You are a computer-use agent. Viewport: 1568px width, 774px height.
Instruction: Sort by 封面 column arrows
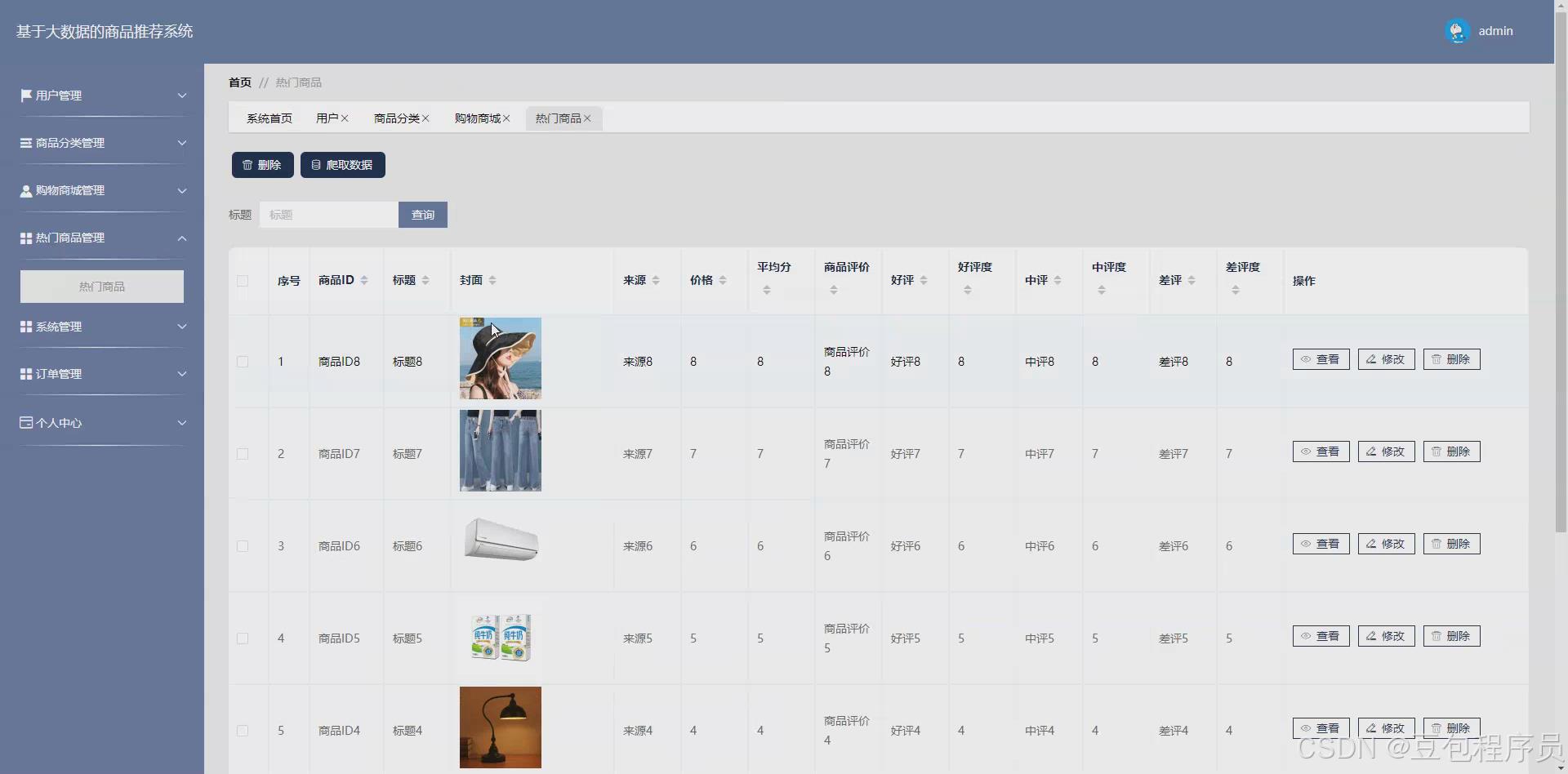click(492, 280)
